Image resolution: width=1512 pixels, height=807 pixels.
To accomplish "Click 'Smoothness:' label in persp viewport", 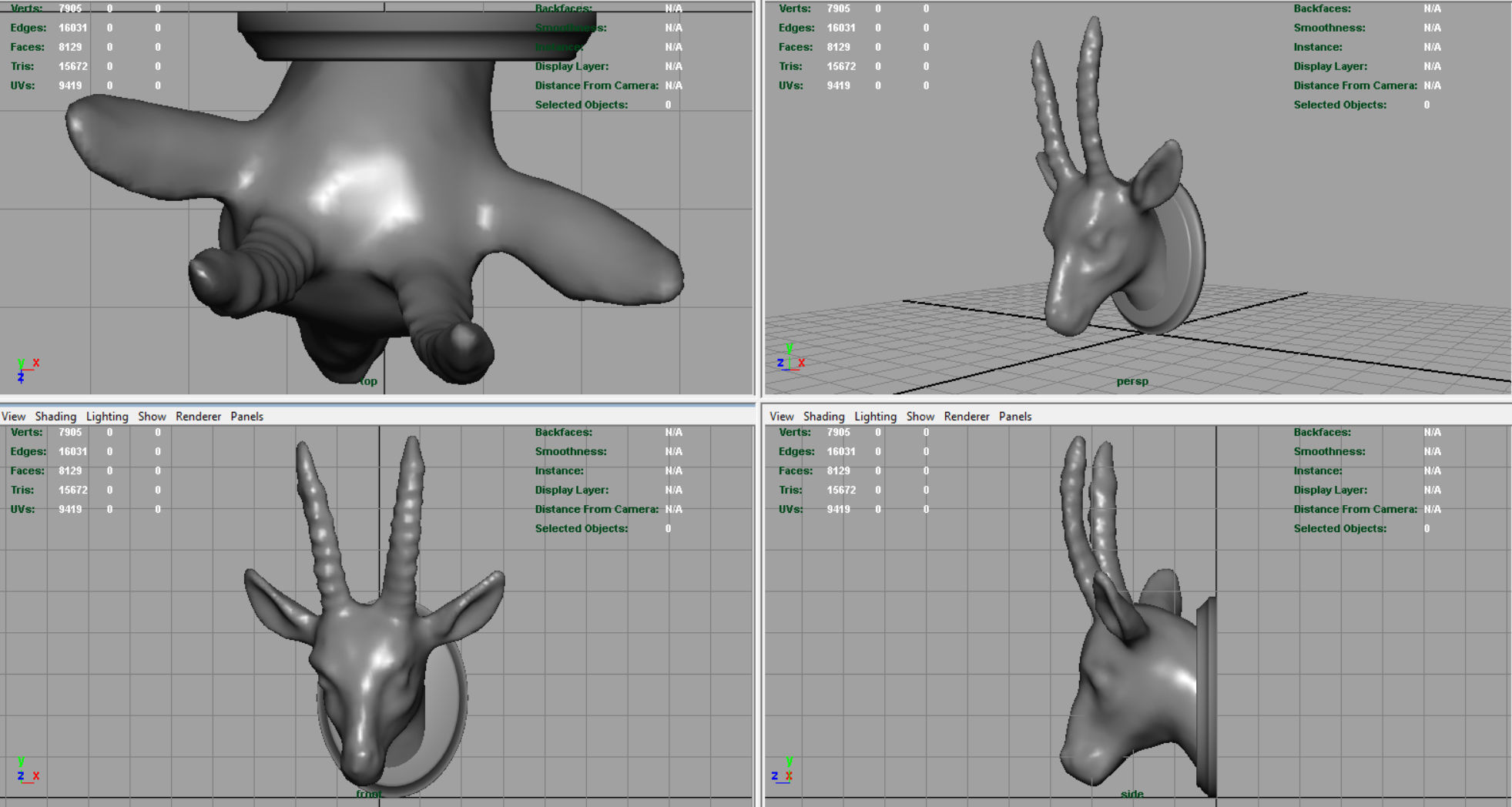I will point(1329,28).
